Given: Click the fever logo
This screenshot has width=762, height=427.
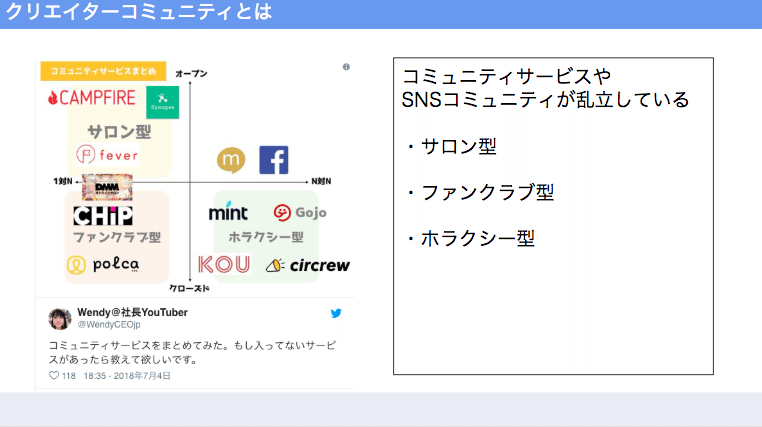Looking at the screenshot, I should pos(107,155).
